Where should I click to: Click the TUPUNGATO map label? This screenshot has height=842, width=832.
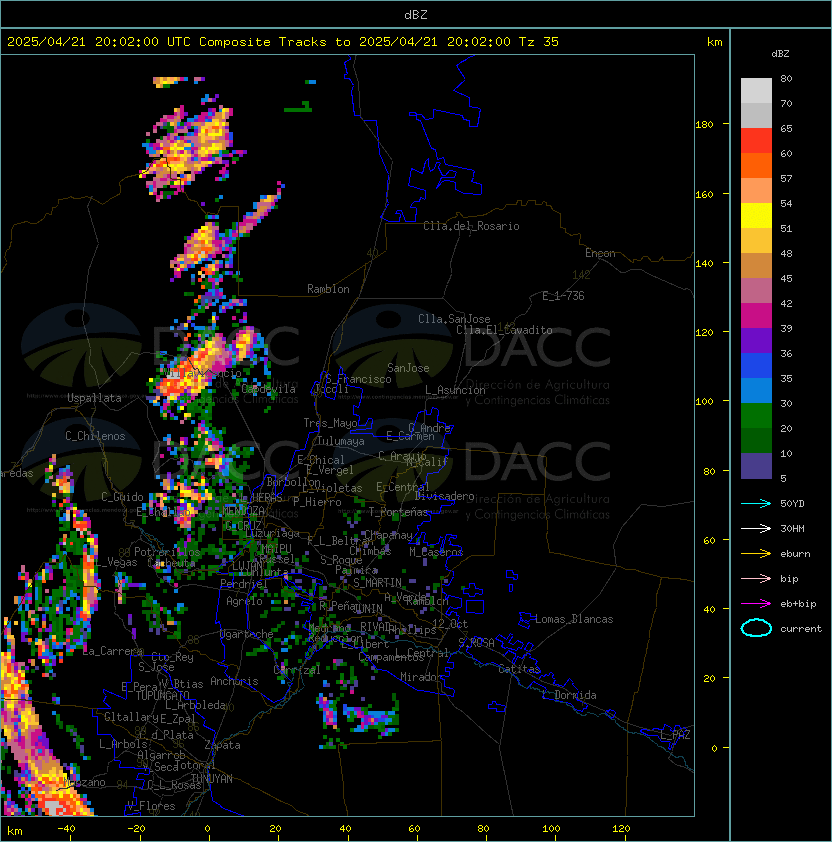pos(162,695)
